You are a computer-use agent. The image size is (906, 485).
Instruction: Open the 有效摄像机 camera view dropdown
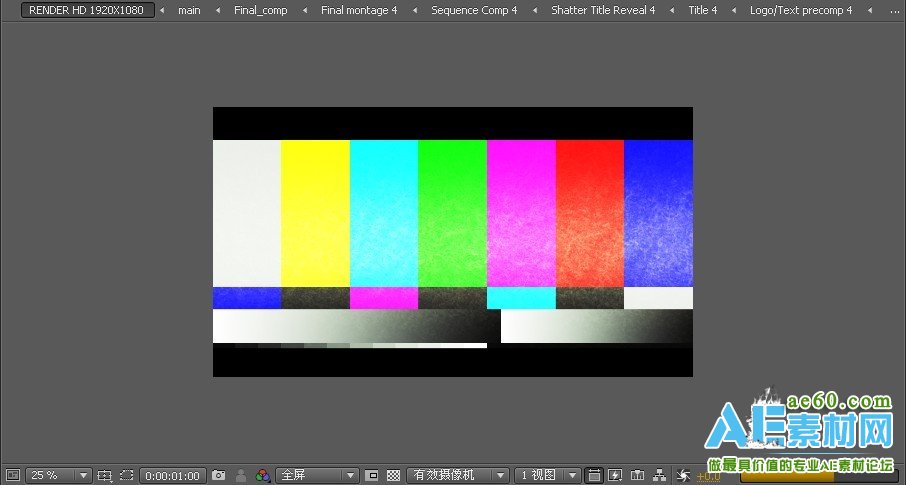pyautogui.click(x=459, y=475)
